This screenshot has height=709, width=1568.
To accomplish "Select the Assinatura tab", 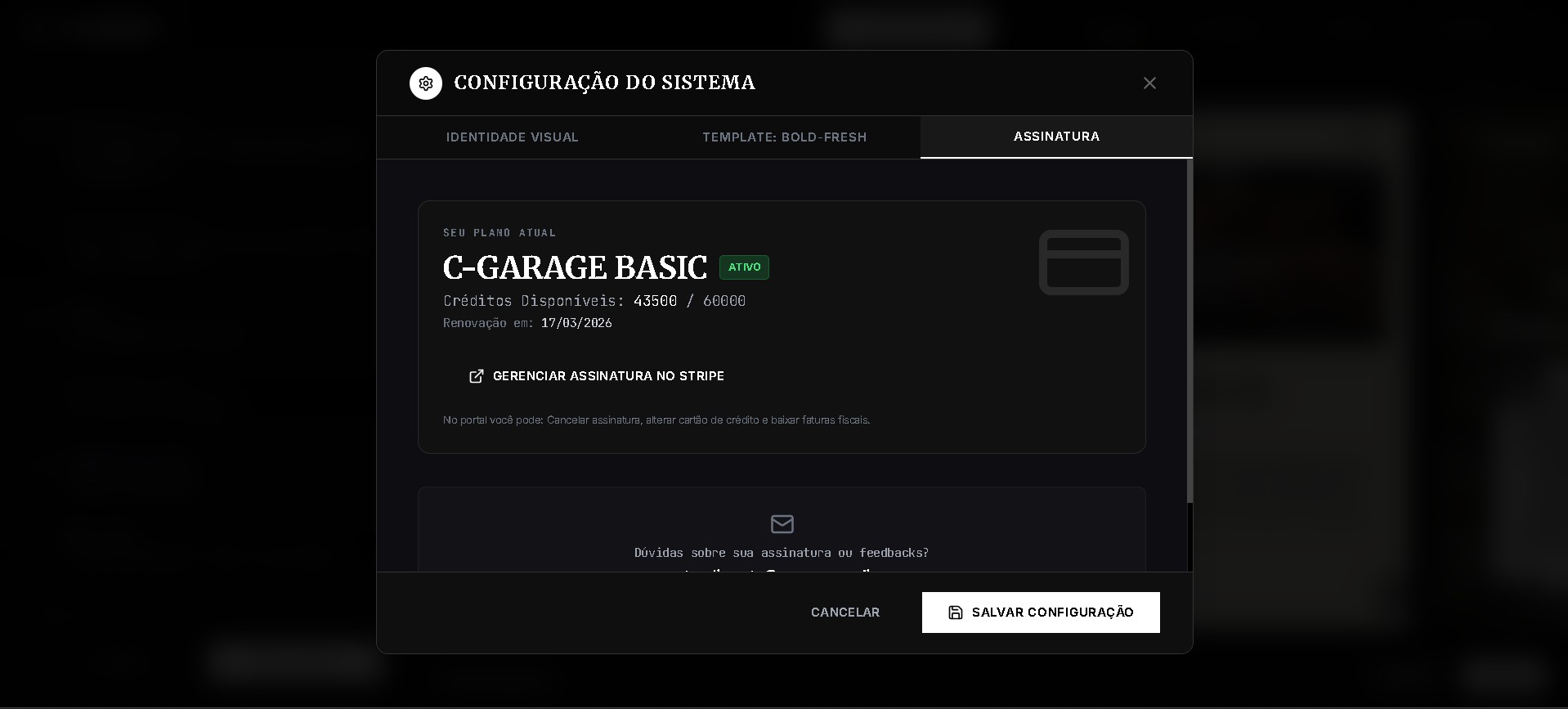I will (x=1056, y=137).
